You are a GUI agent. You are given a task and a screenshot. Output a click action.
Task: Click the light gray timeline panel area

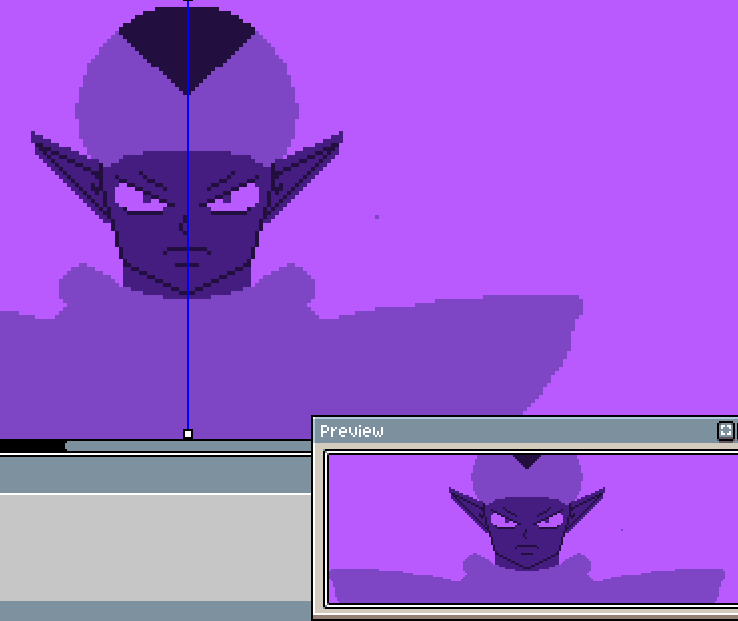point(150,546)
